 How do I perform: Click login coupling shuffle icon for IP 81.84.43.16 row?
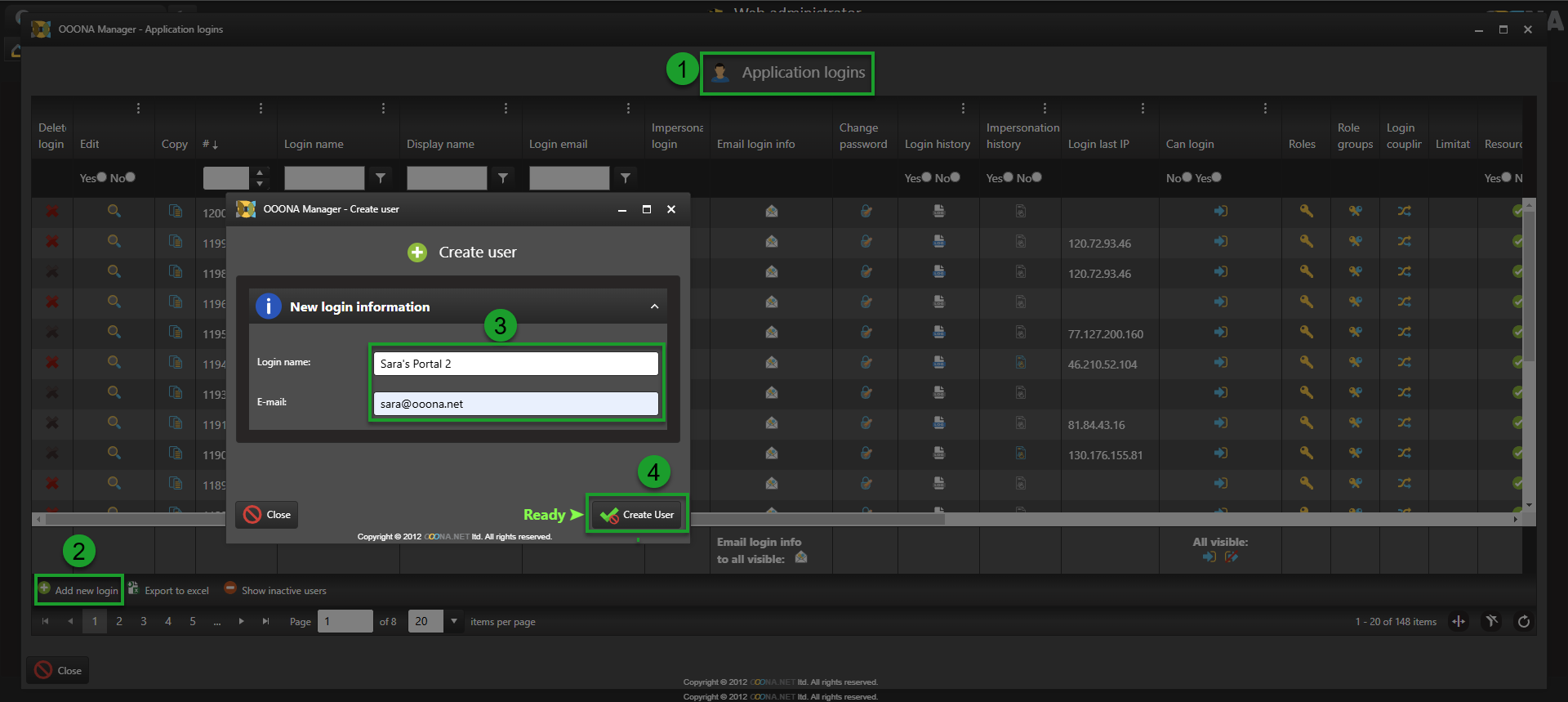pos(1404,423)
